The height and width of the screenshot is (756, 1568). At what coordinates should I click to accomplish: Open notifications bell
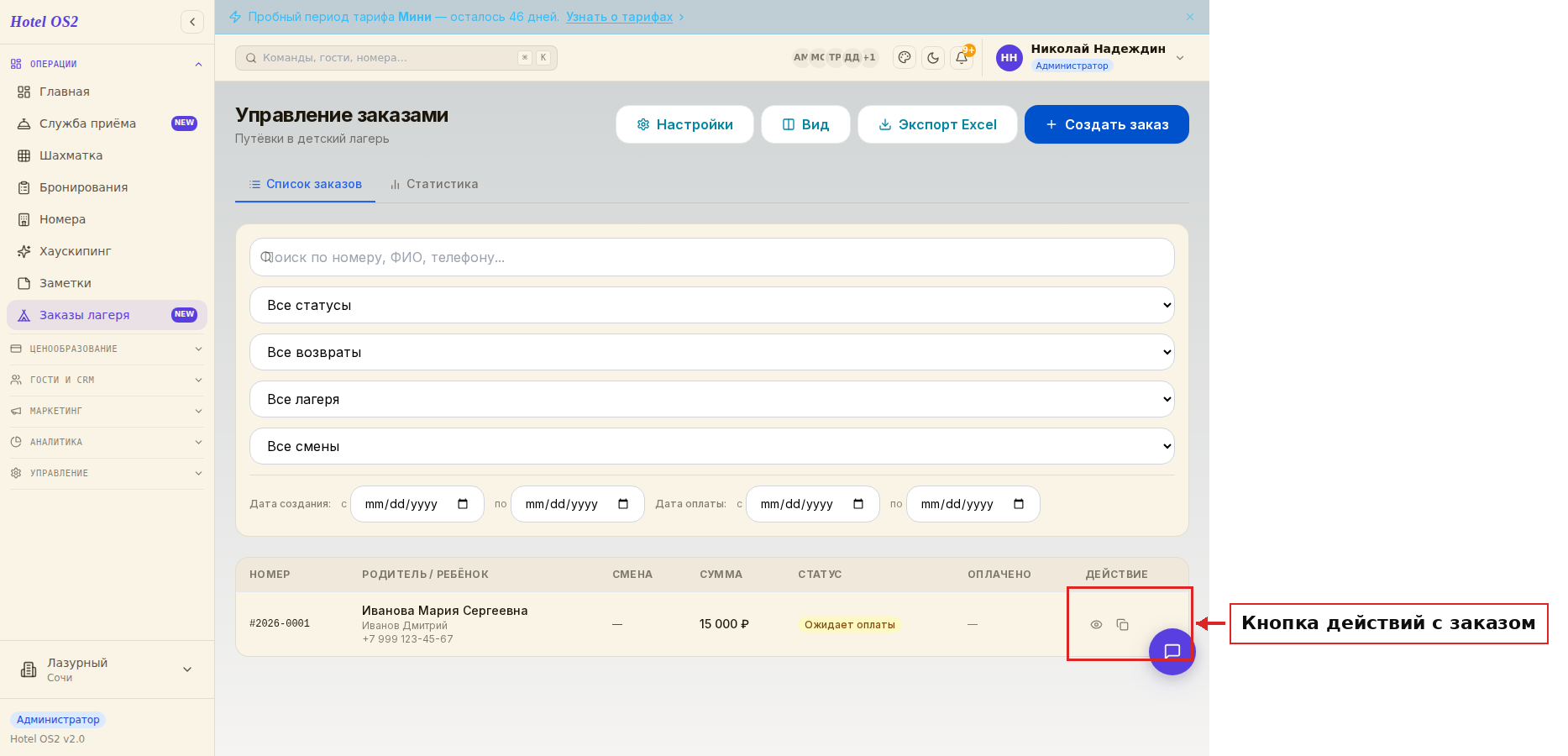(x=962, y=58)
